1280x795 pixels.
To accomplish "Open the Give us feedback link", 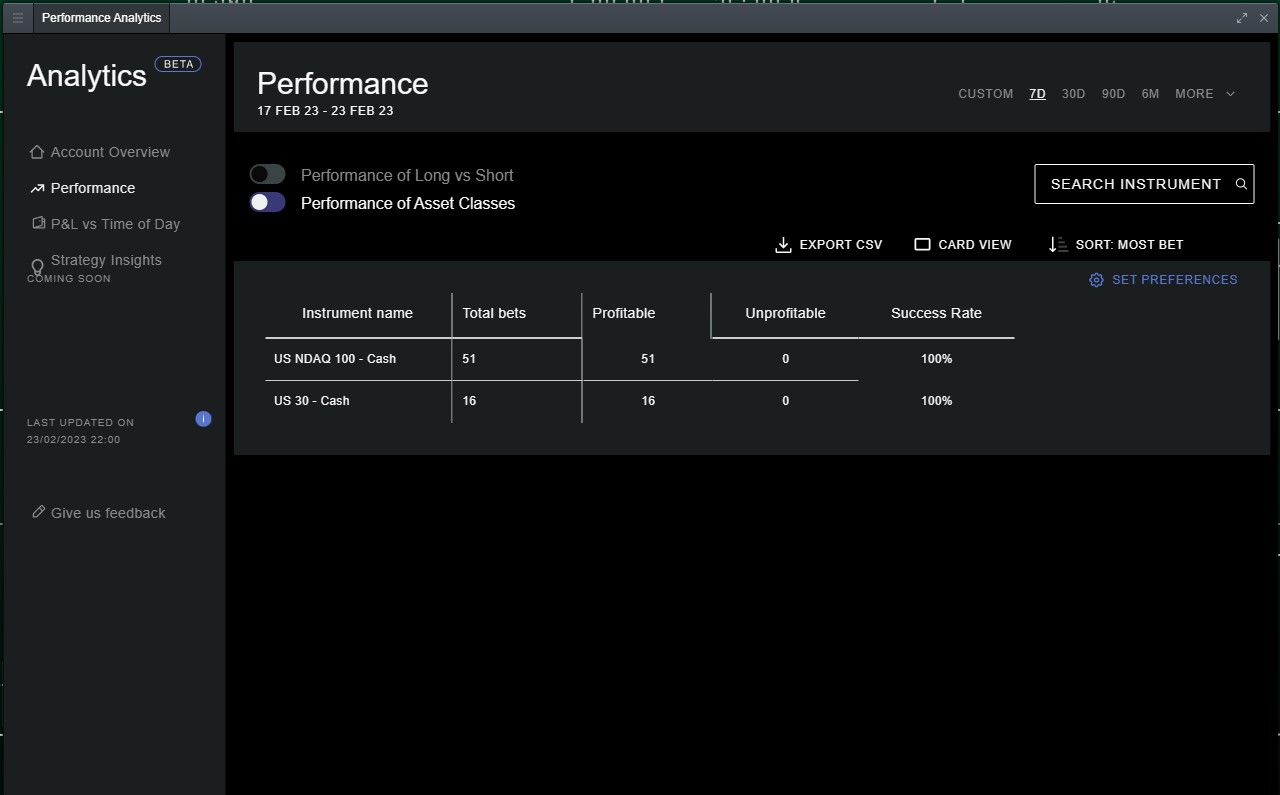I will click(108, 513).
